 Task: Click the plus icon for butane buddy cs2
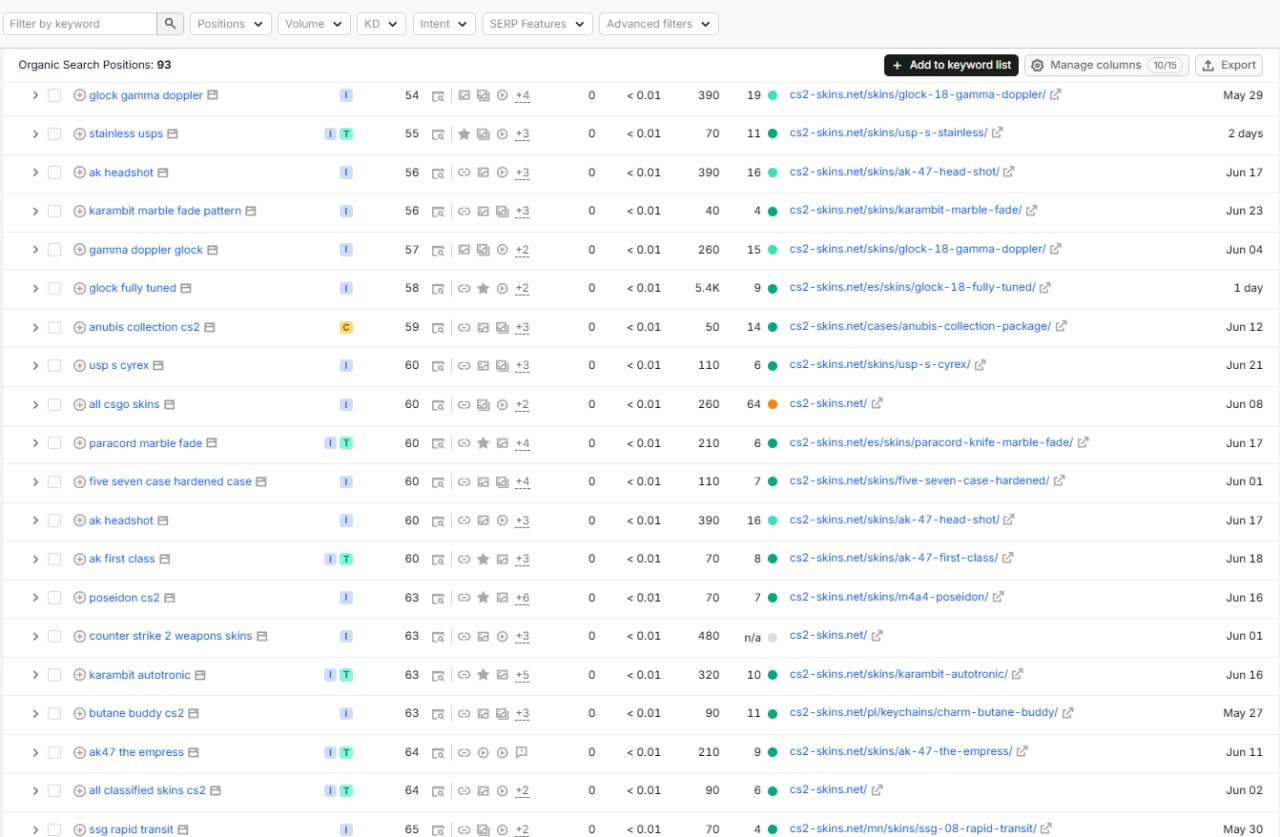pyautogui.click(x=80, y=714)
